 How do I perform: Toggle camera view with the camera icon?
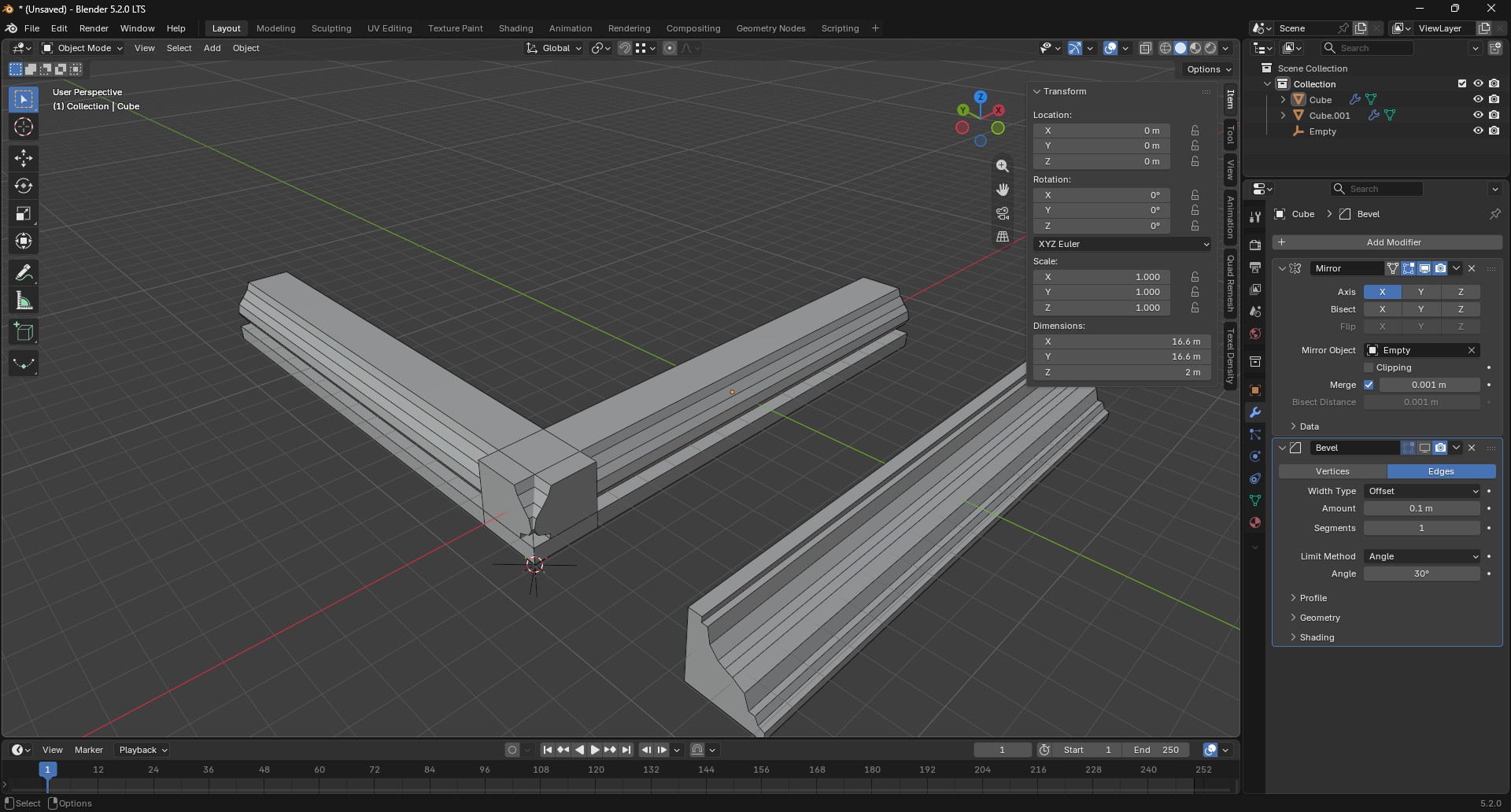point(1003,213)
